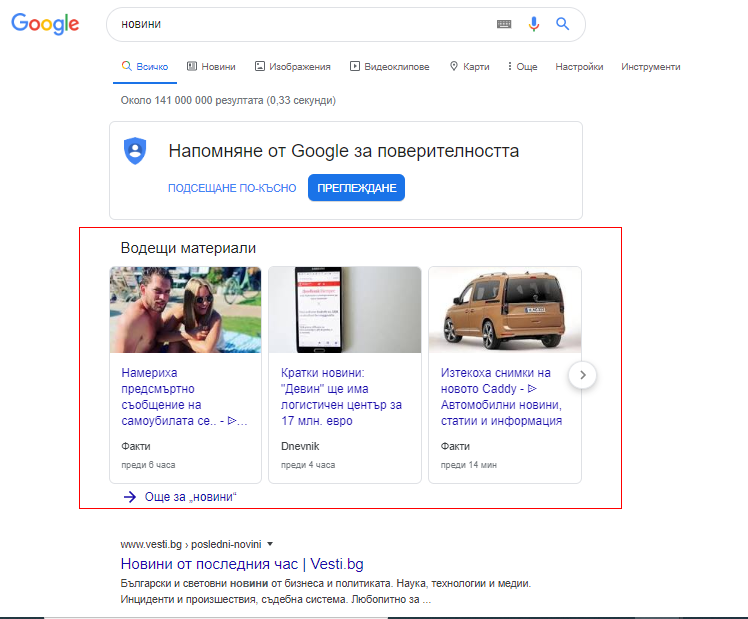Click the www.vesti.bg › posledni-novini URL text
The image size is (748, 619).
point(191,544)
